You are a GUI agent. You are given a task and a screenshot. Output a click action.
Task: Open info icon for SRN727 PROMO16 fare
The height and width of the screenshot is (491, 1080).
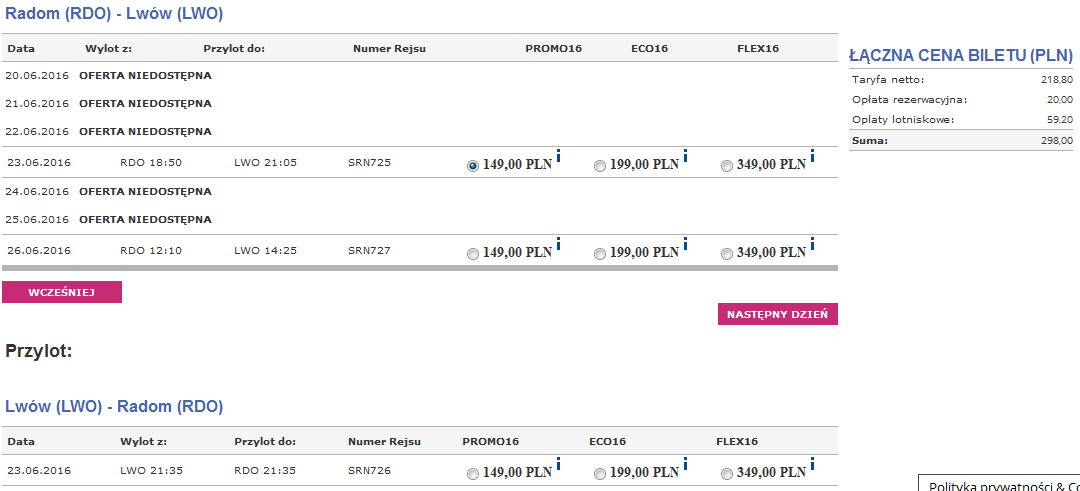pos(559,244)
